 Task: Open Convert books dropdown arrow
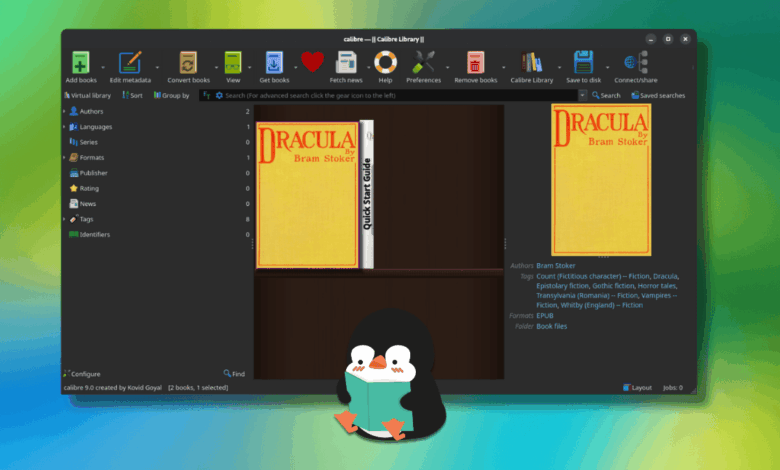pos(216,67)
